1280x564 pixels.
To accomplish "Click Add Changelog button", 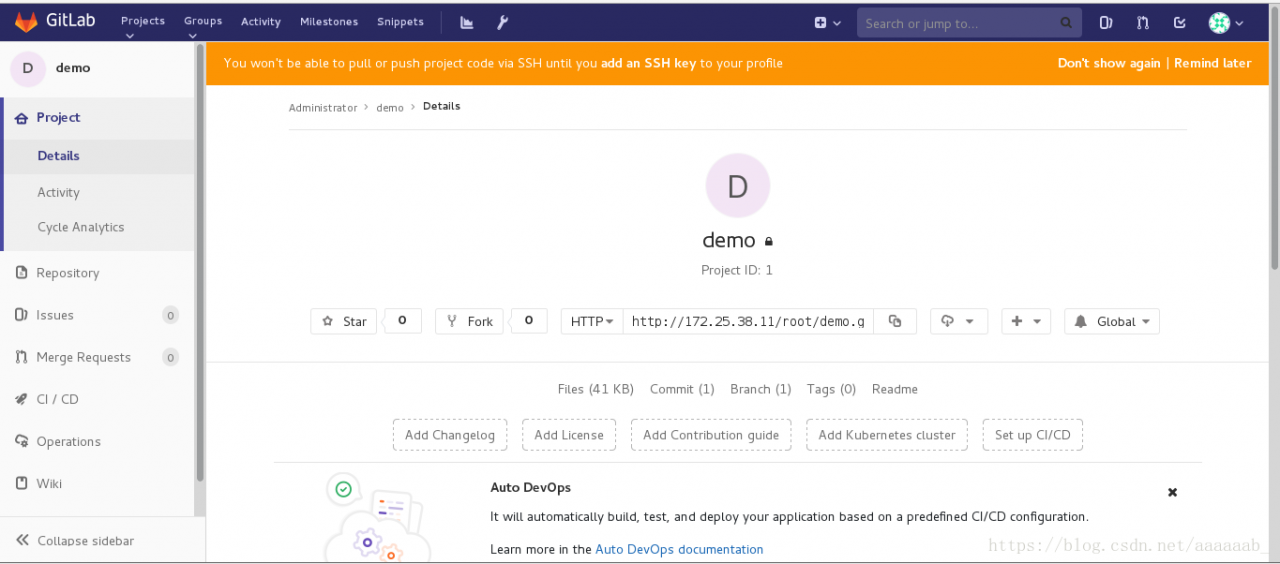I will click(450, 435).
